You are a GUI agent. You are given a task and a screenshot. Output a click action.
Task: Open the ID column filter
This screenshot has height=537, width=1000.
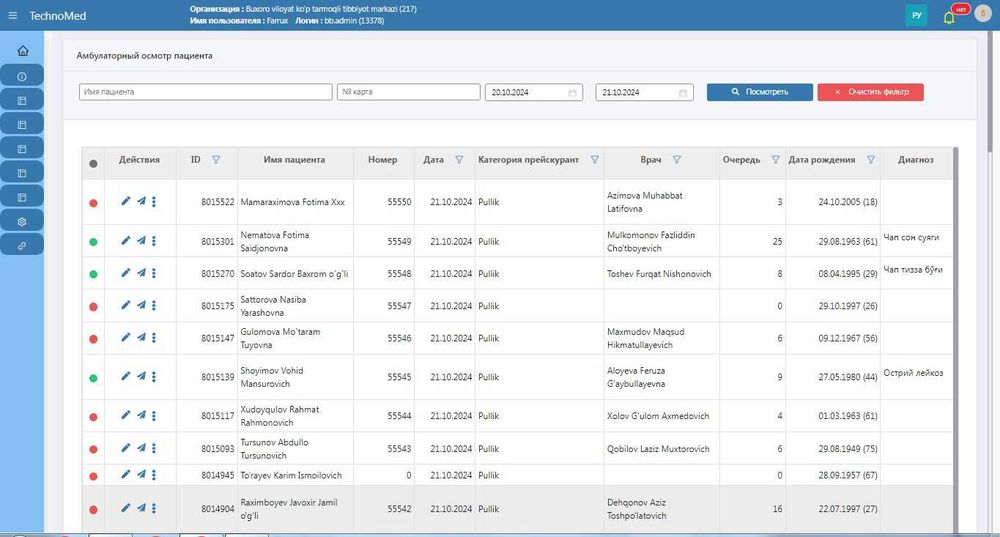tap(216, 160)
